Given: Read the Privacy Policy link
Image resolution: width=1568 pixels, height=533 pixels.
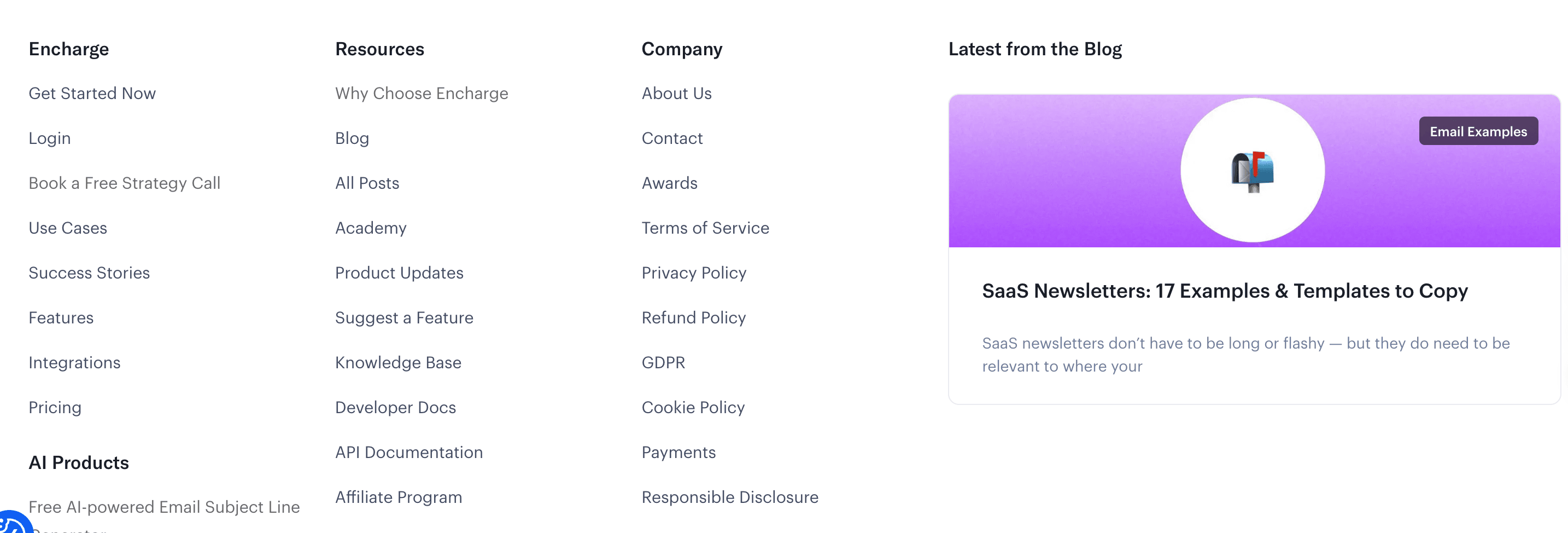Looking at the screenshot, I should coord(694,273).
